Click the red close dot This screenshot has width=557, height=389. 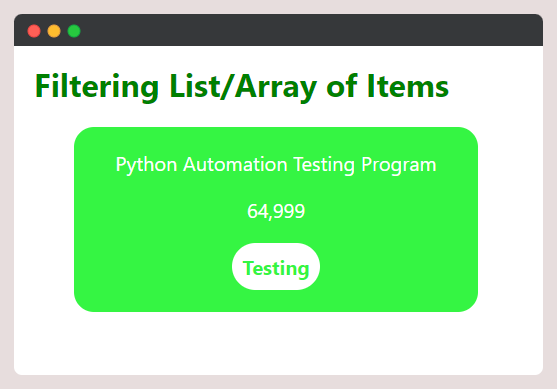pyautogui.click(x=34, y=31)
